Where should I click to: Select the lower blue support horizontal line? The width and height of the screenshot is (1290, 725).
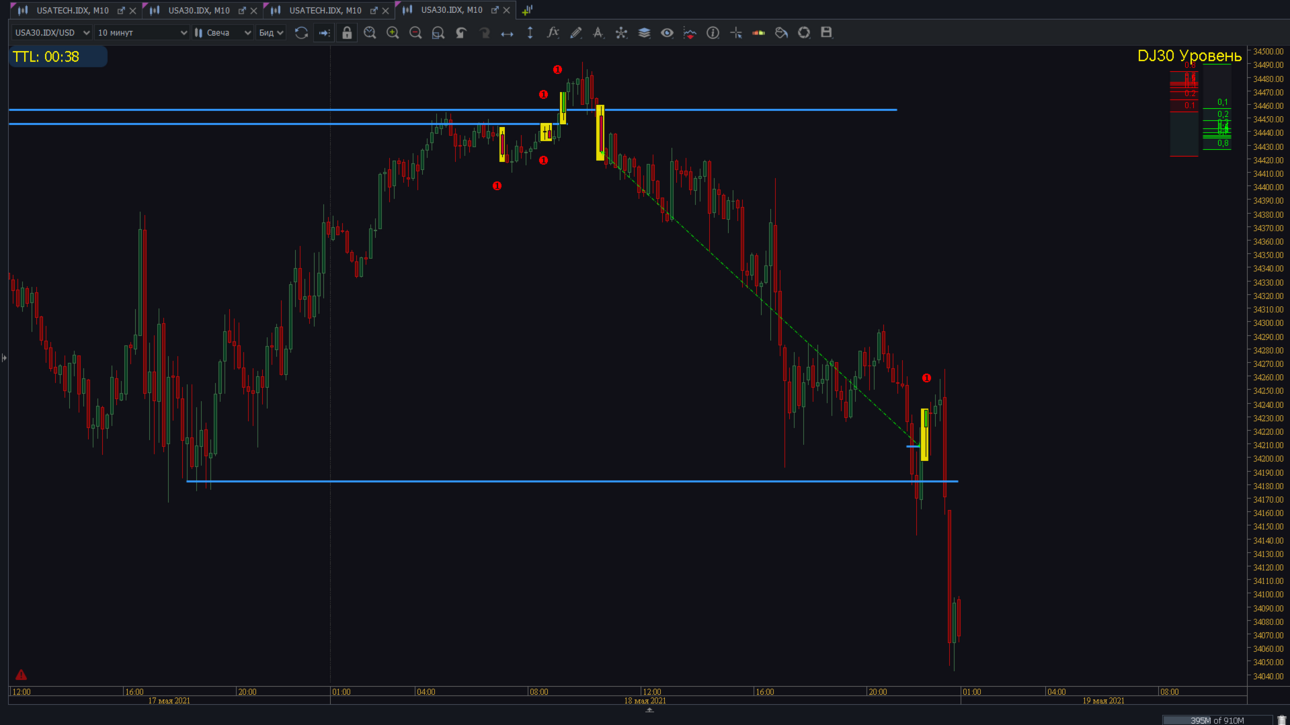coord(572,482)
